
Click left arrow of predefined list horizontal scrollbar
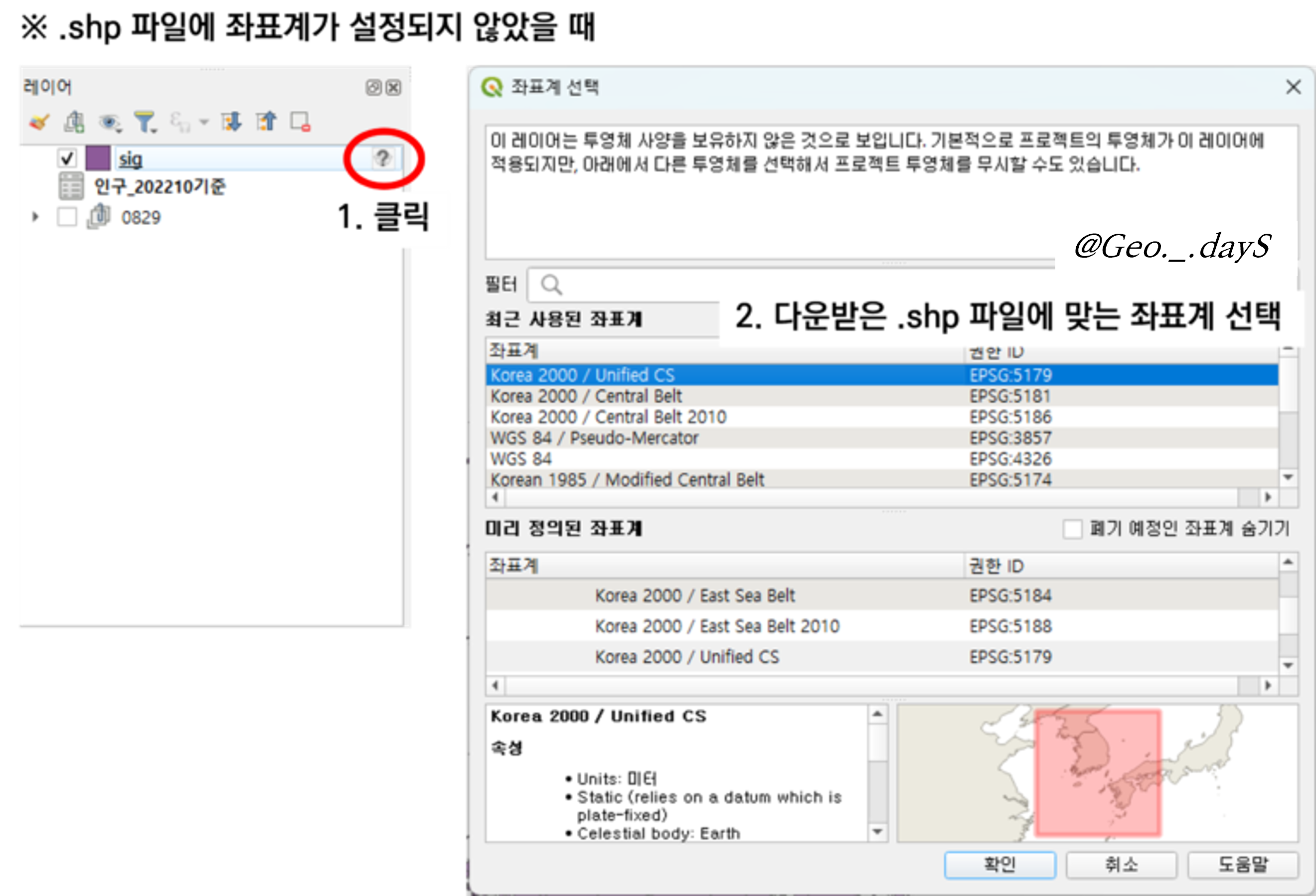pos(496,685)
